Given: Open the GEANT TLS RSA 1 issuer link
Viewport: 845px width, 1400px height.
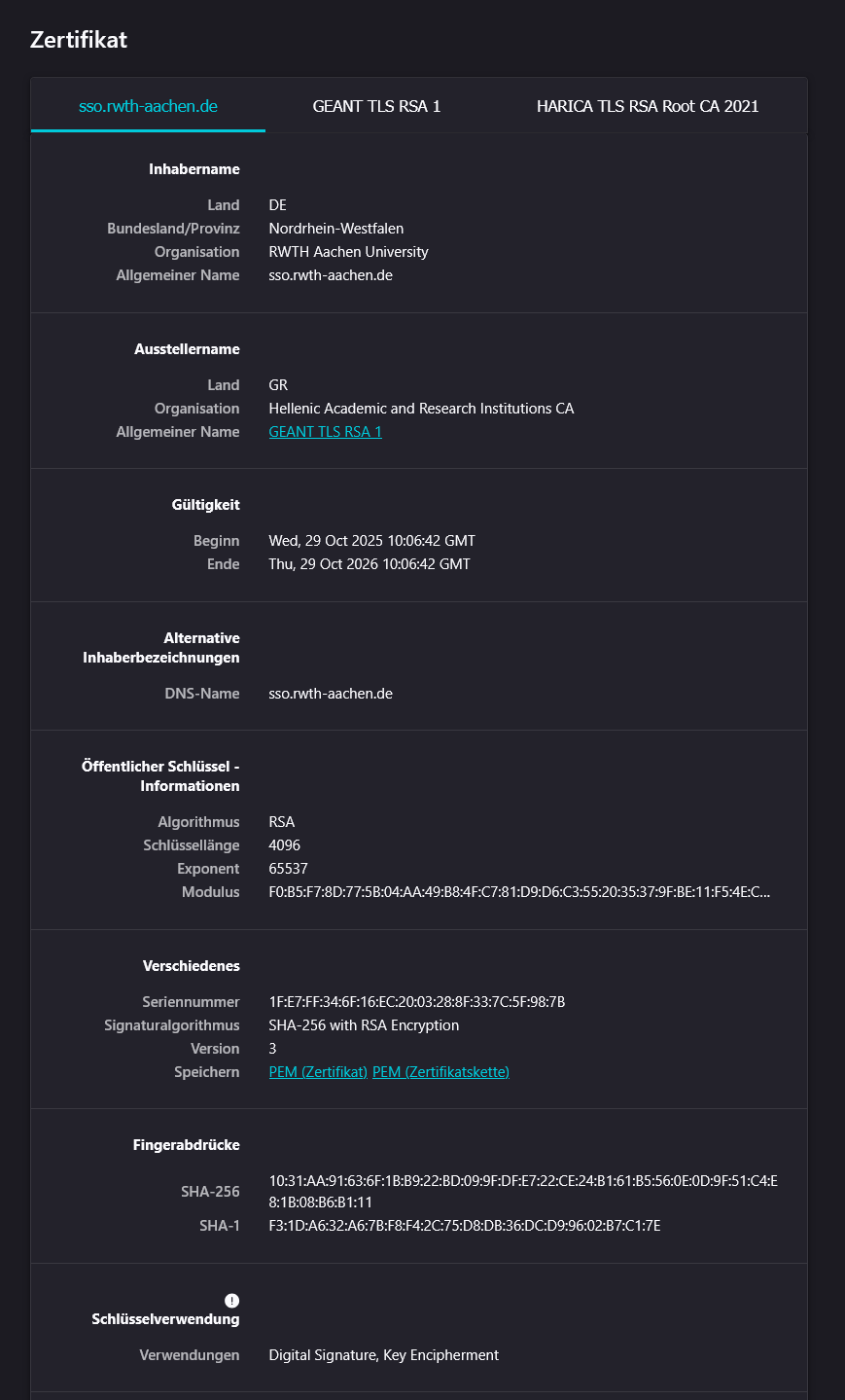Looking at the screenshot, I should click(325, 431).
